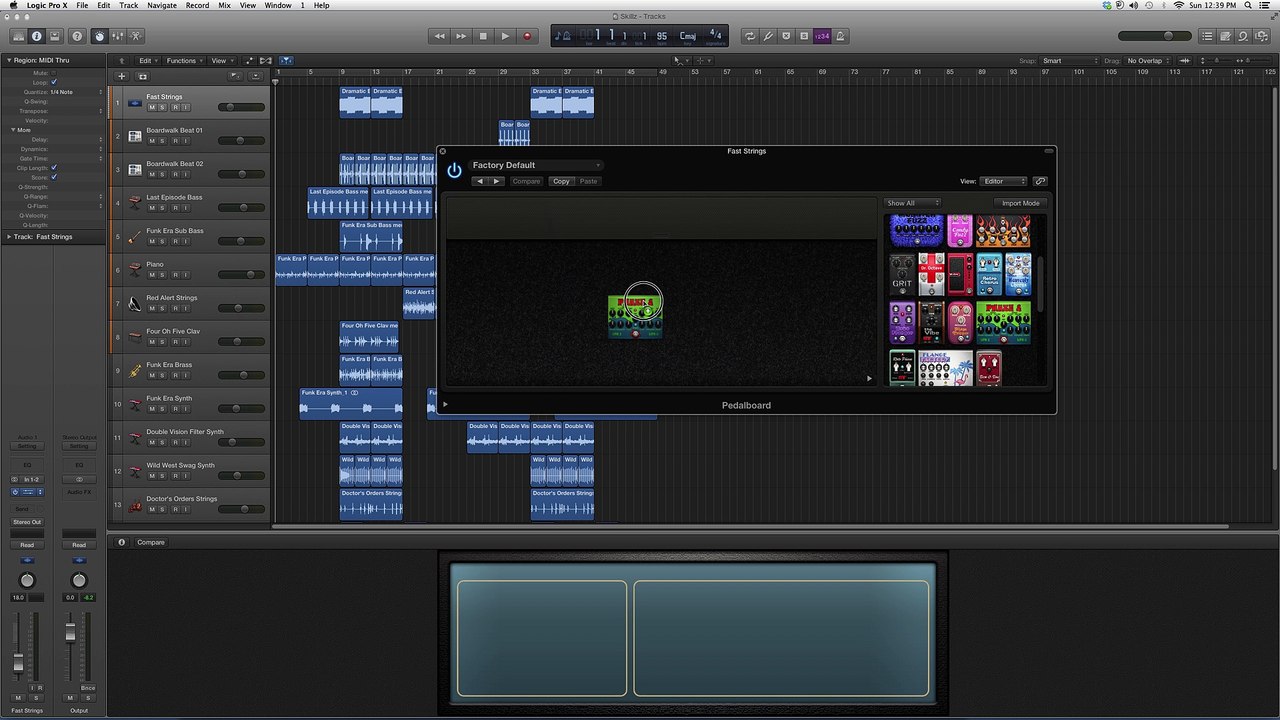
Task: Toggle the purple Count-in 1234 button
Action: pos(822,36)
